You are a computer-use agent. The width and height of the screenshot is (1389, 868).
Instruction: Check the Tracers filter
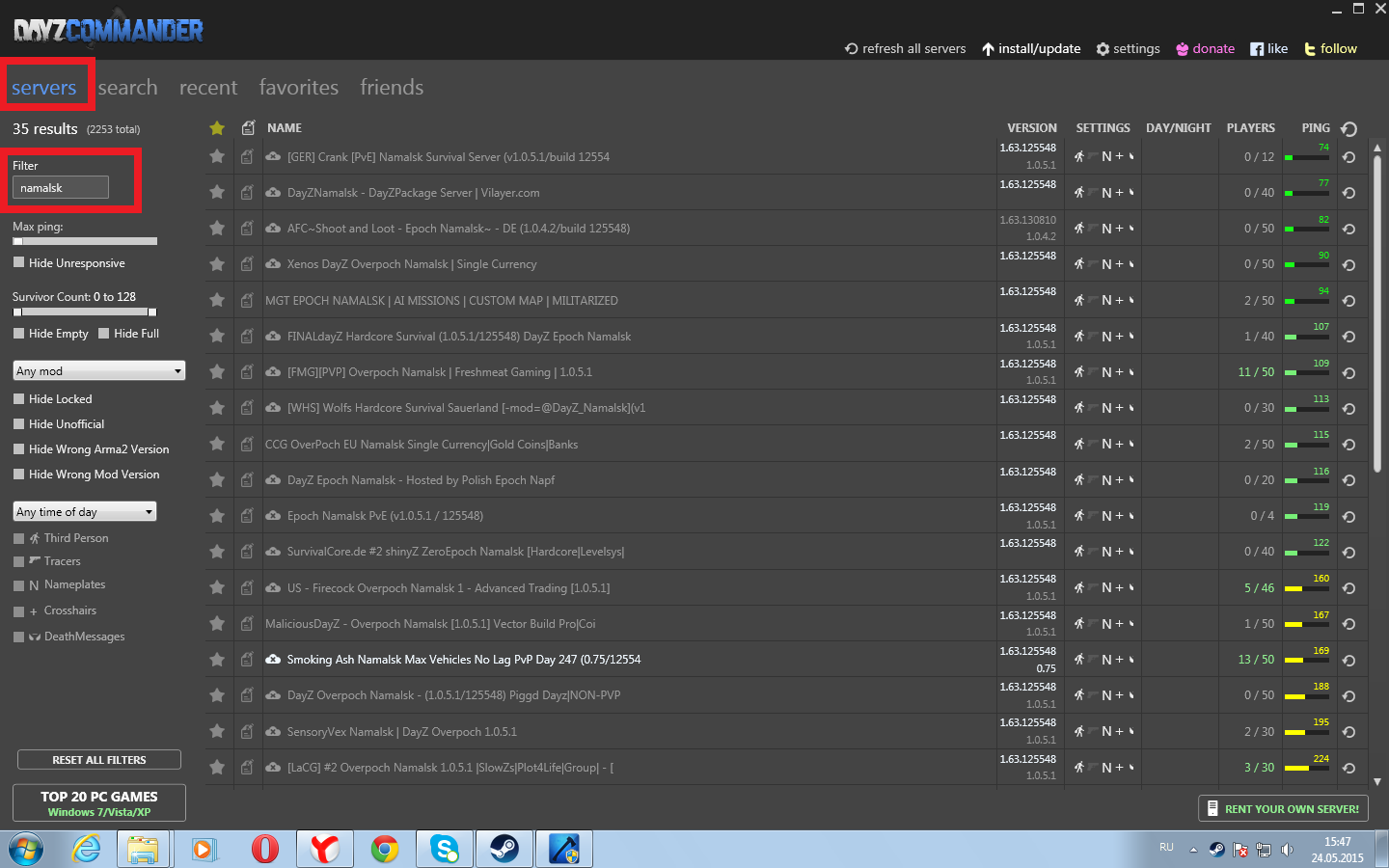tap(18, 561)
